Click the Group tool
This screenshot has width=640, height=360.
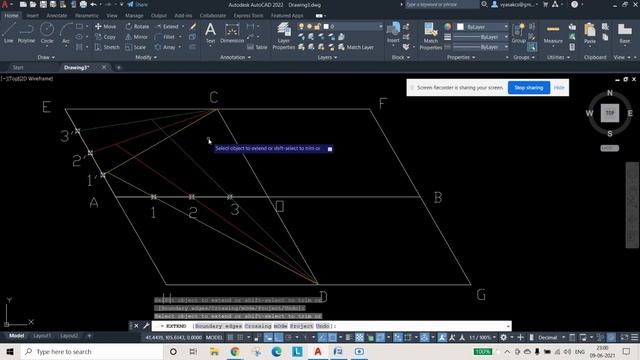coord(518,33)
